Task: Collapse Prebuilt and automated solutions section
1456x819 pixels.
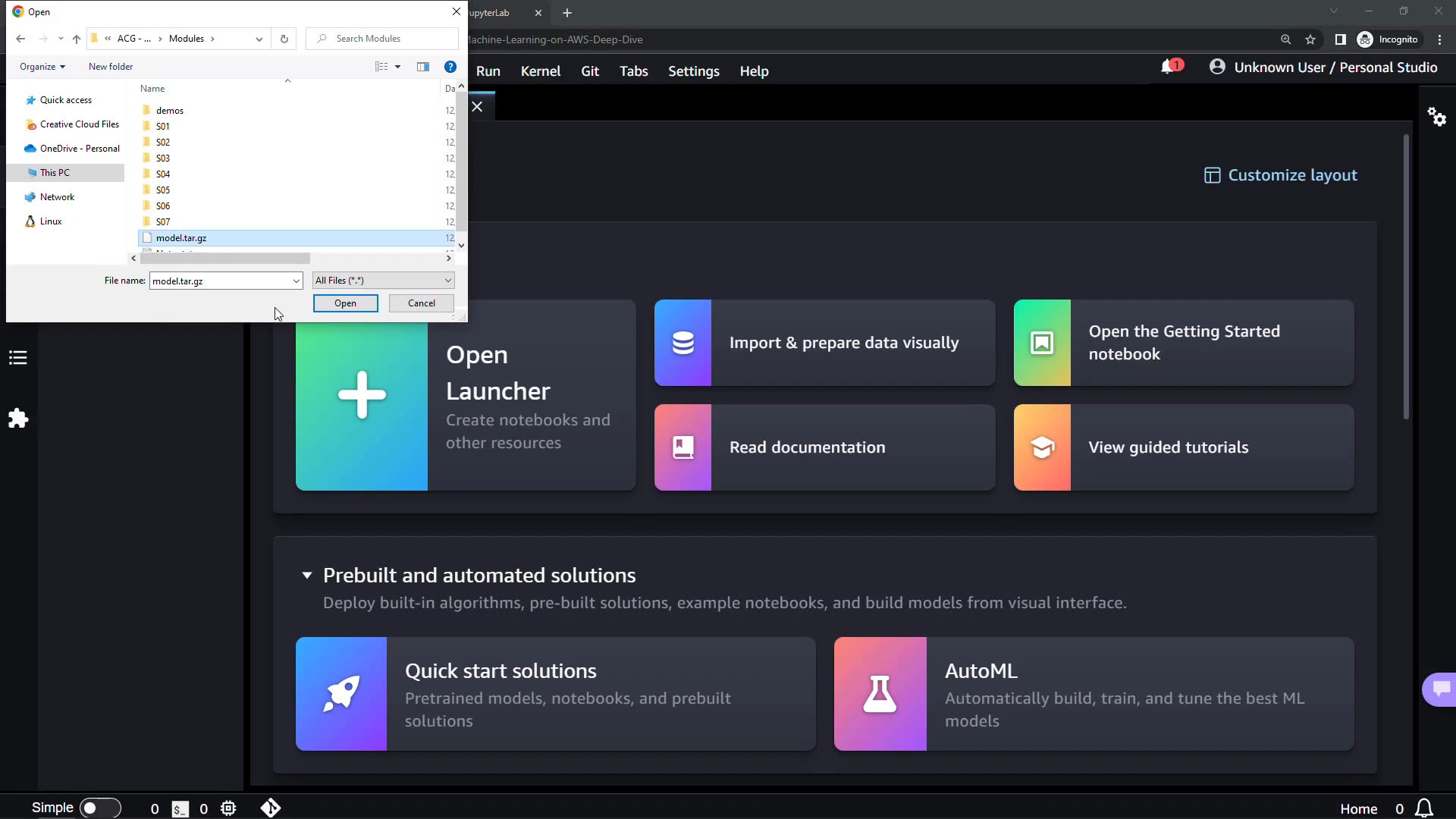Action: [x=307, y=576]
